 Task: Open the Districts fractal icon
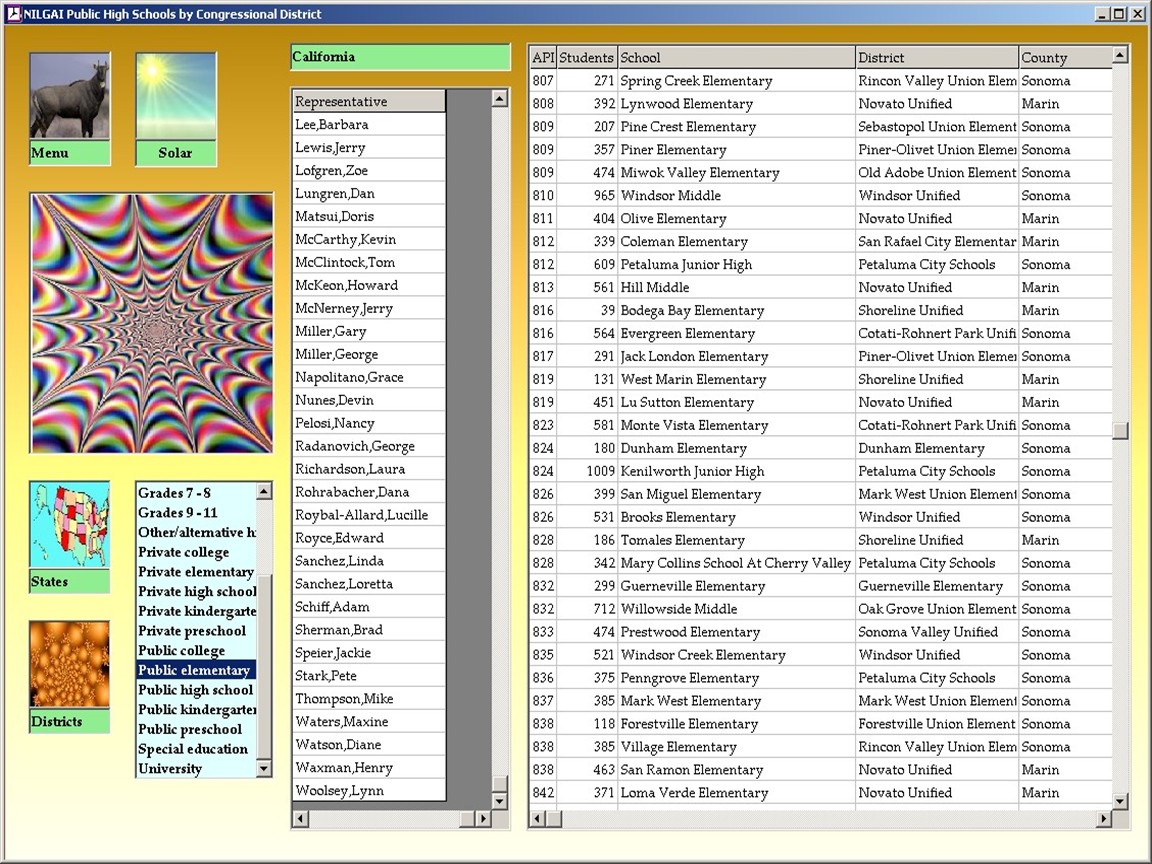(x=69, y=664)
